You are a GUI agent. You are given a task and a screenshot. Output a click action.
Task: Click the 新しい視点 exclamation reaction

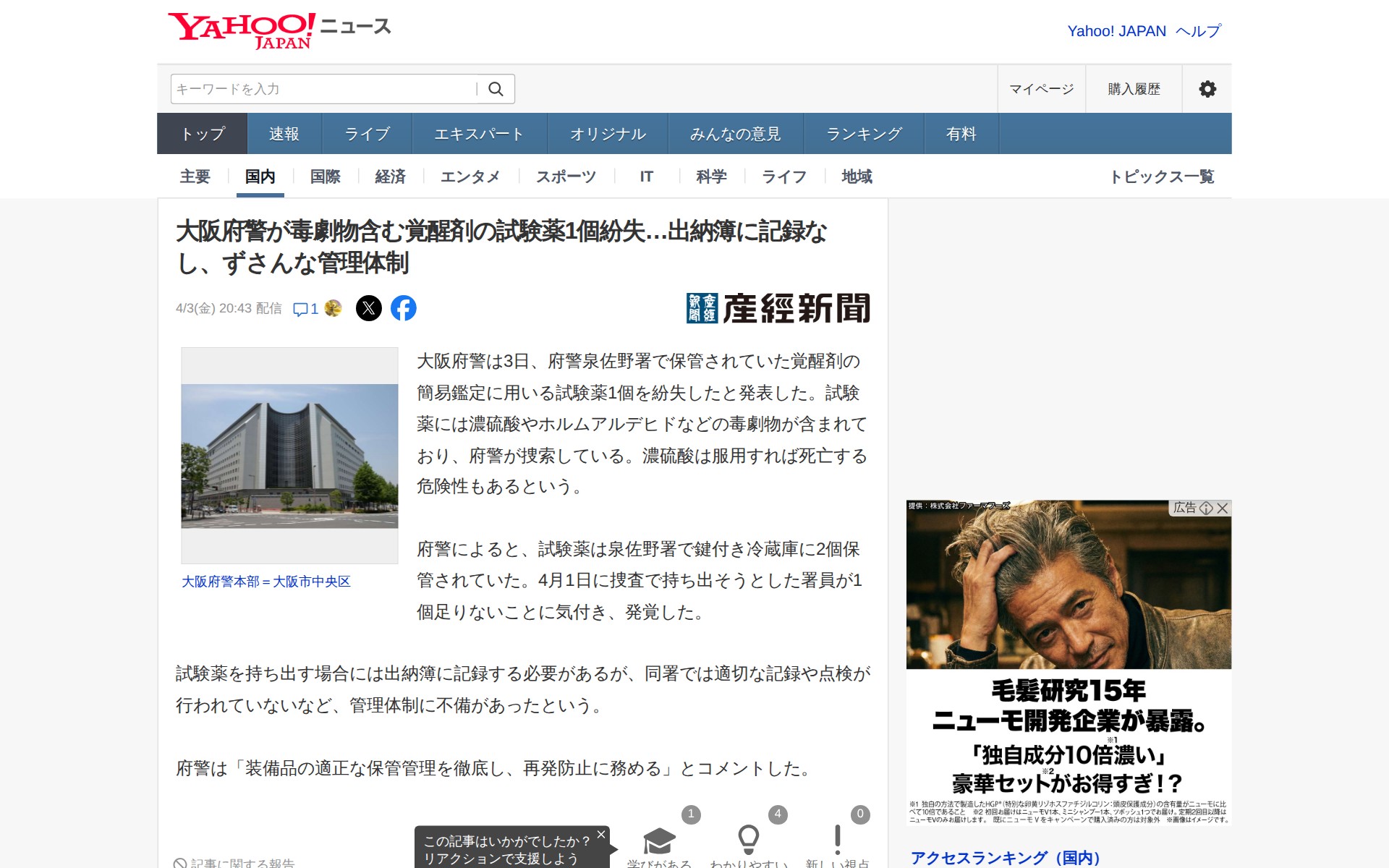837,839
